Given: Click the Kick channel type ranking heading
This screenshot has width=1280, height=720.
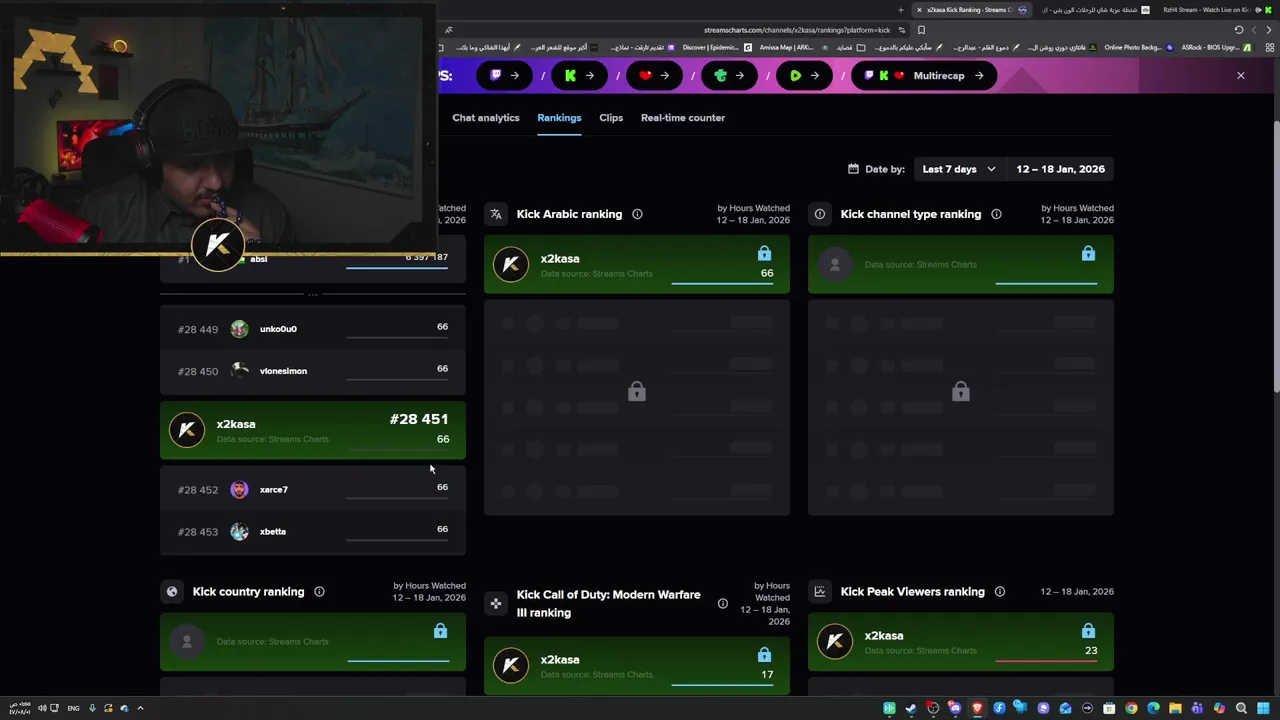Looking at the screenshot, I should 911,214.
